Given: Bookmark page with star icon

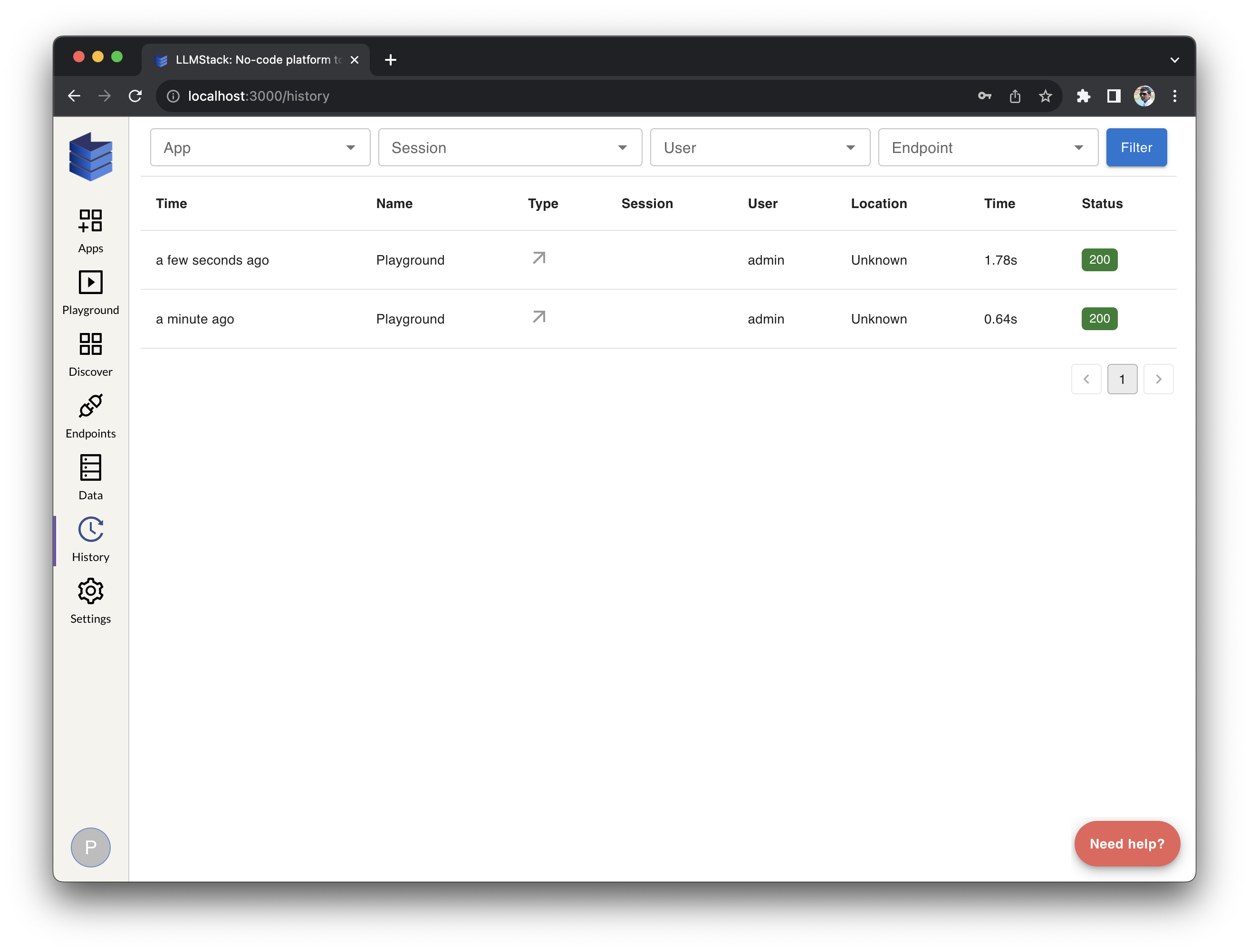Looking at the screenshot, I should pos(1045,96).
